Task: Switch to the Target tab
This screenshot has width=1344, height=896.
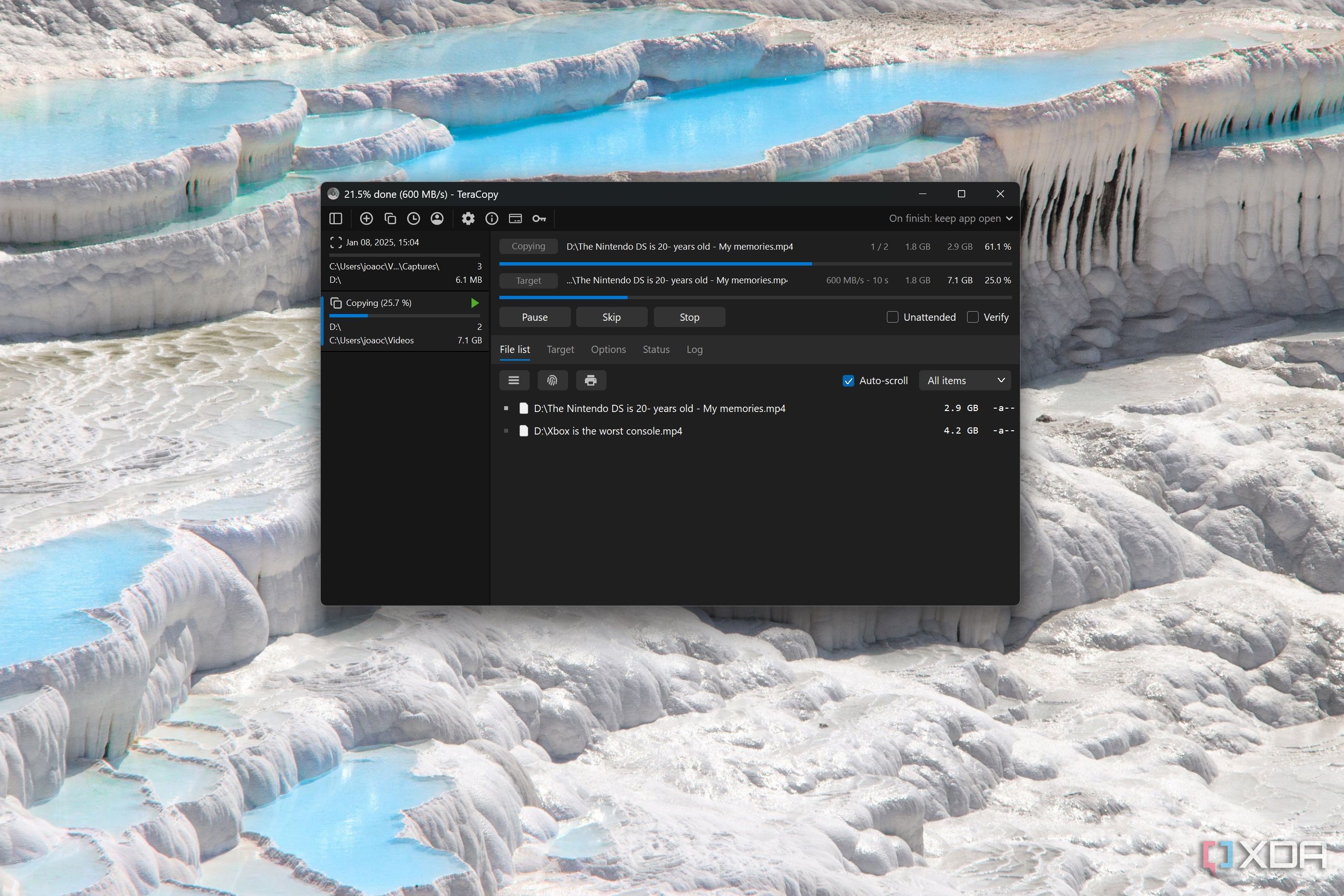Action: [x=560, y=349]
